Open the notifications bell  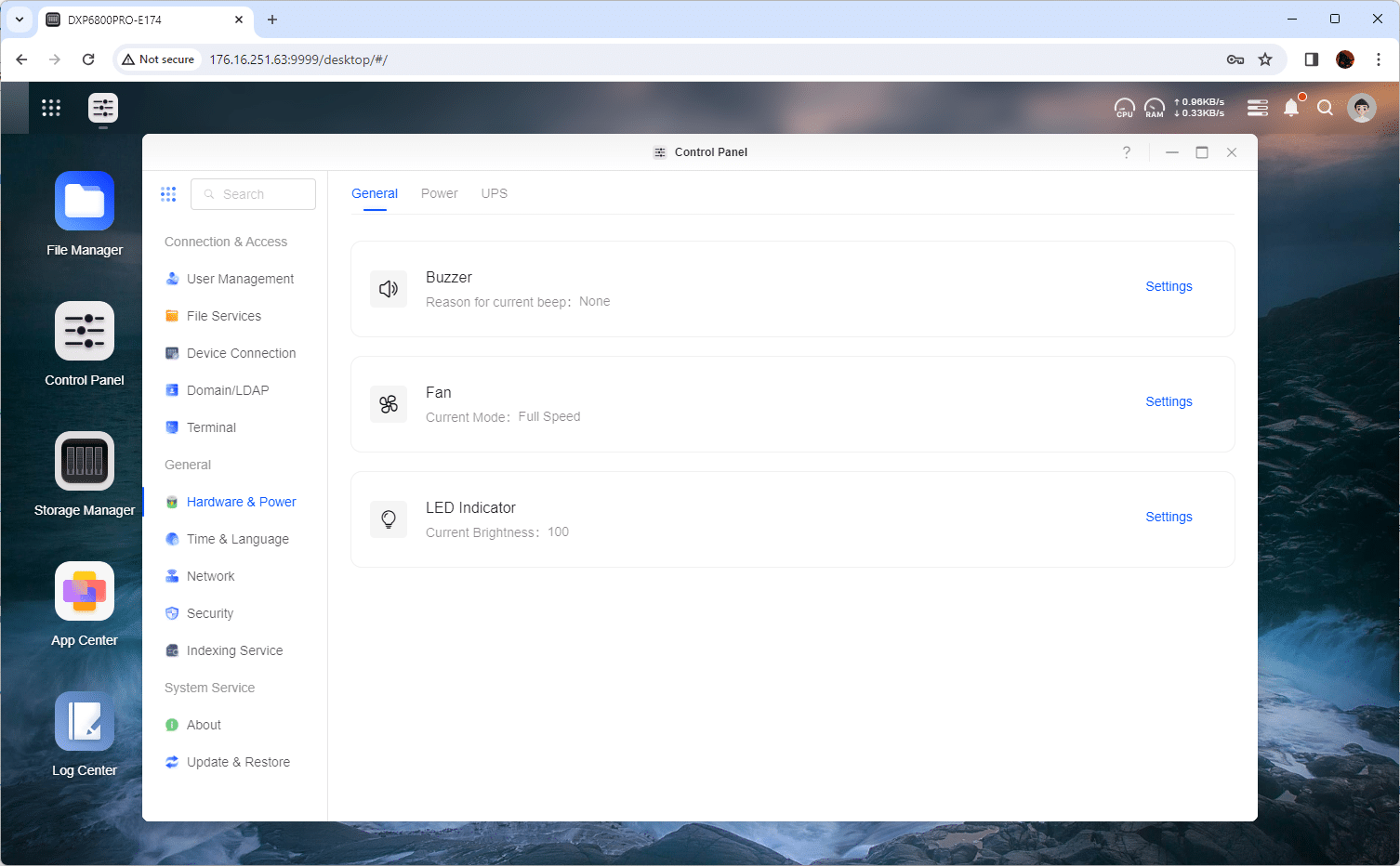coord(1291,108)
